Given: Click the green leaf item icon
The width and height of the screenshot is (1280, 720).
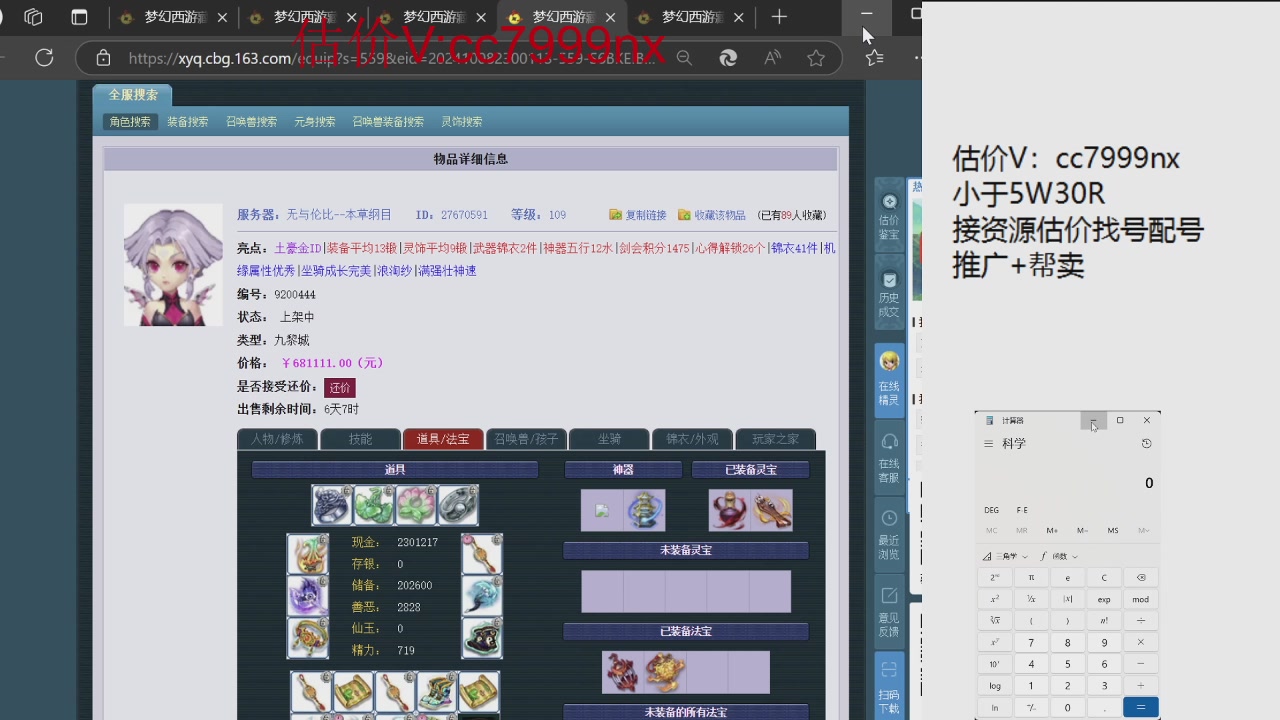Looking at the screenshot, I should click(x=373, y=506).
